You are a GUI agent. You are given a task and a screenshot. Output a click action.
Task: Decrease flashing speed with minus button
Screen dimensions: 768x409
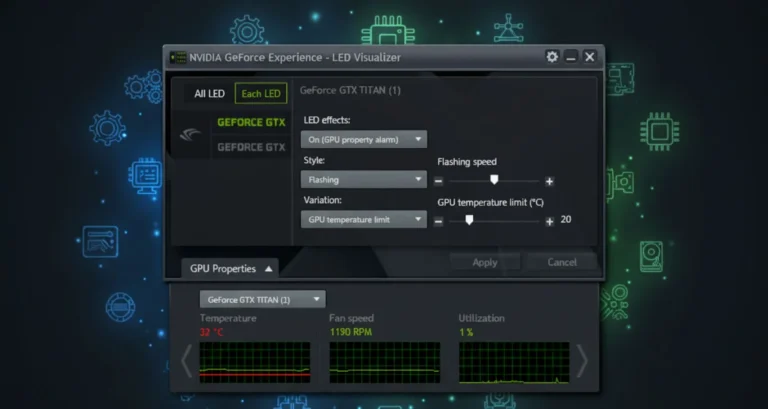tap(438, 181)
